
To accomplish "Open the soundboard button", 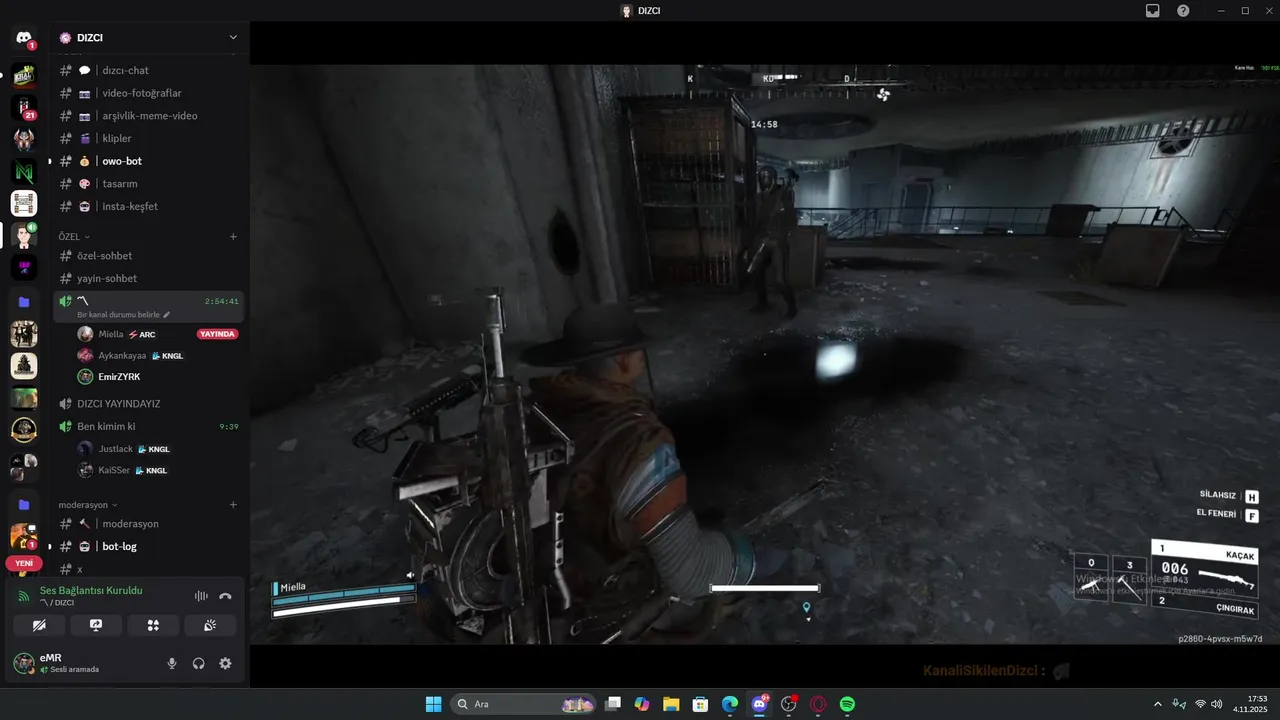I will (210, 625).
